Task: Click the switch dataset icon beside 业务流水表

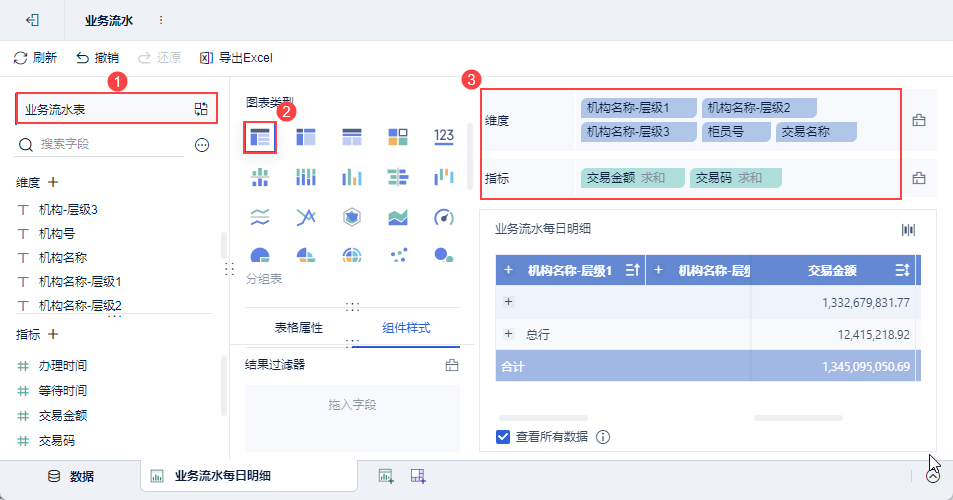Action: [201, 109]
